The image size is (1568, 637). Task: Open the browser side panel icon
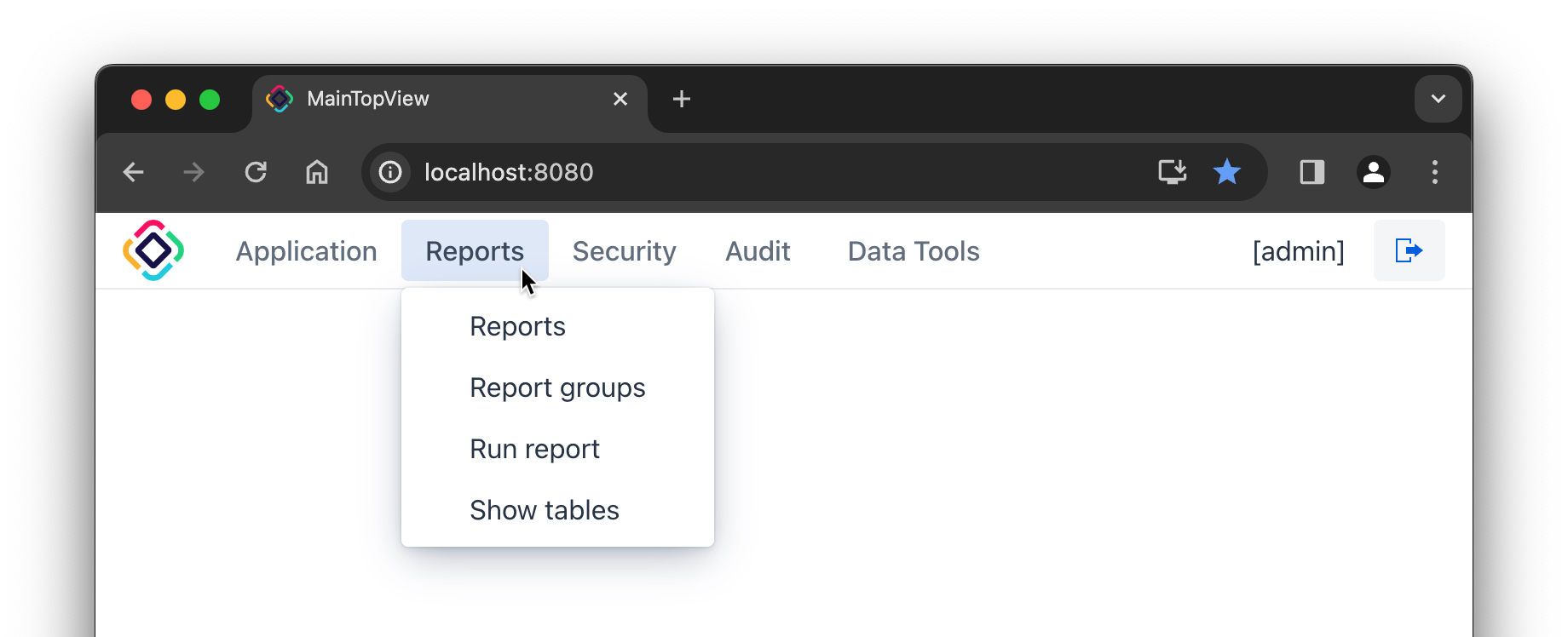1311,172
